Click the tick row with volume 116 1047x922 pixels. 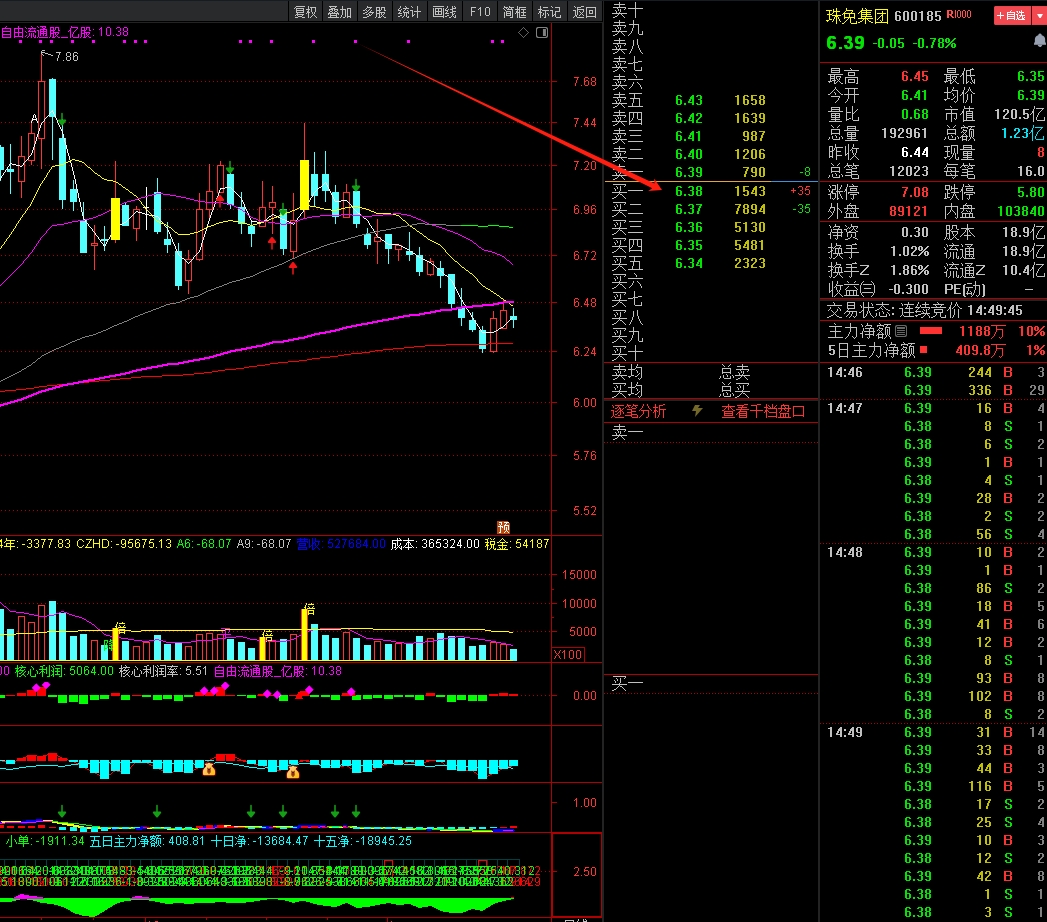(933, 786)
